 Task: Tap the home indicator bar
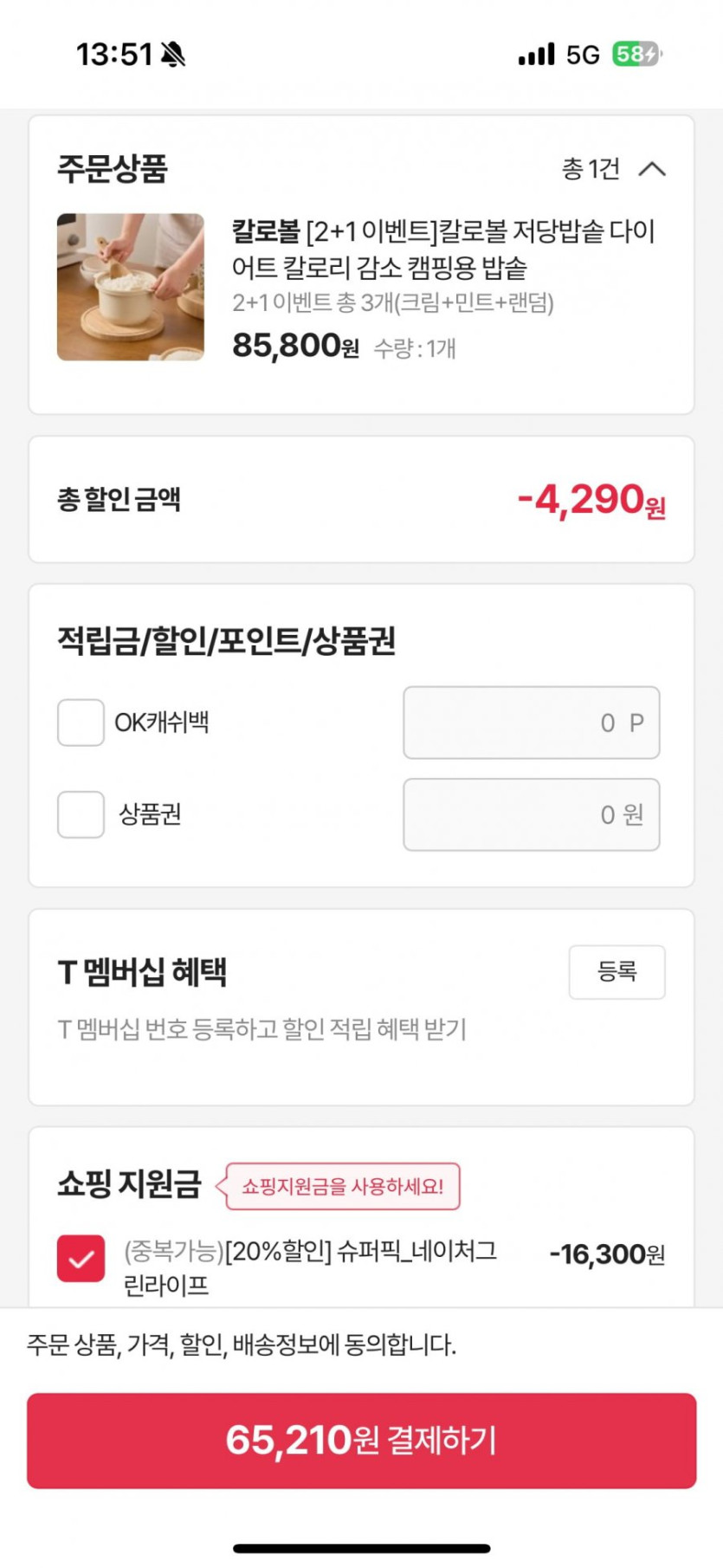click(361, 1548)
